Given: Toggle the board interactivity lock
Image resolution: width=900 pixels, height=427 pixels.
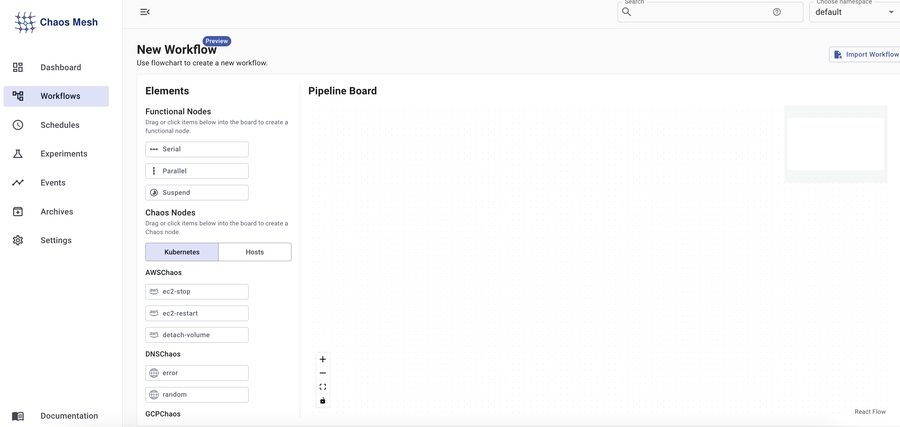Looking at the screenshot, I should [323, 401].
